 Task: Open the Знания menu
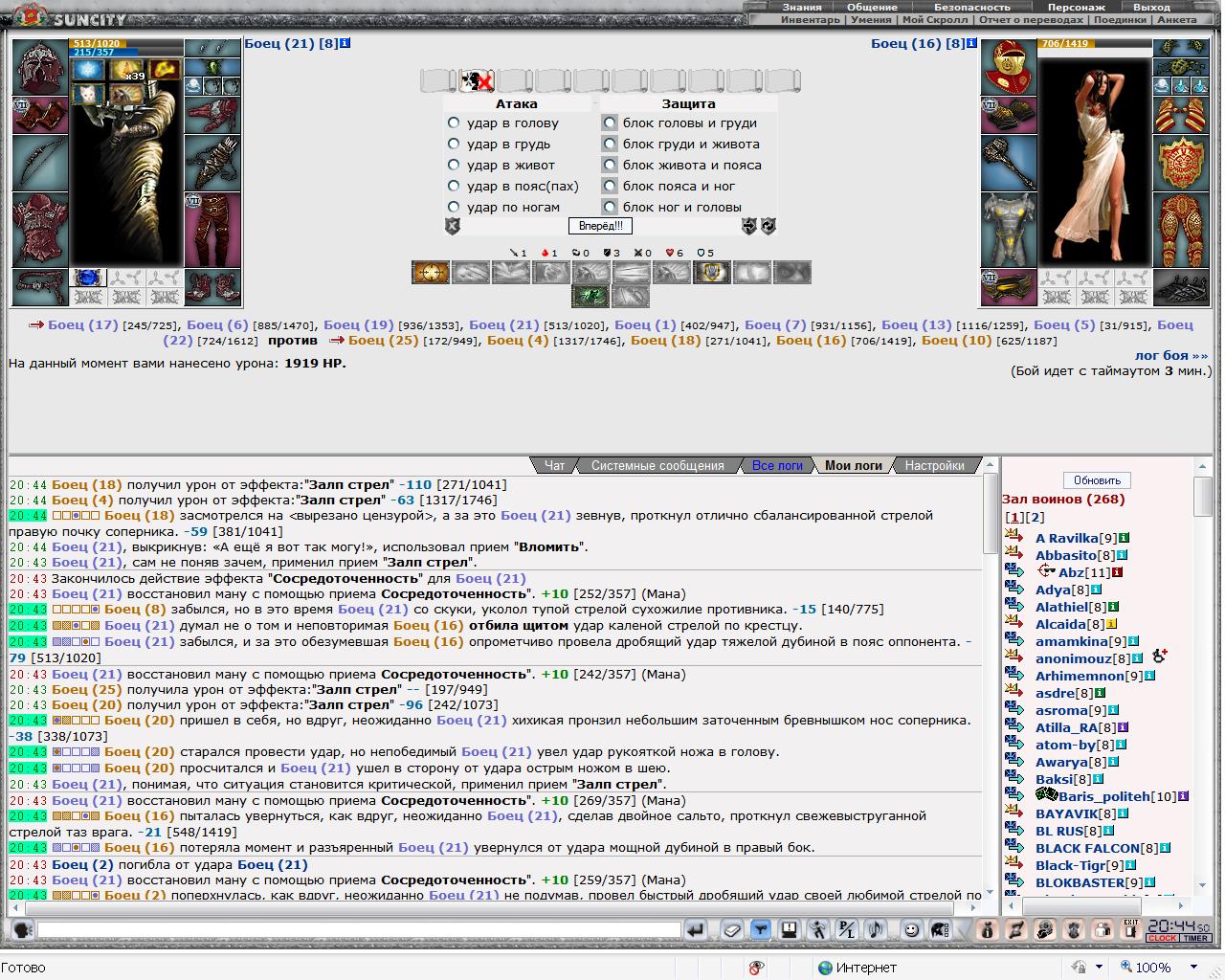[802, 7]
